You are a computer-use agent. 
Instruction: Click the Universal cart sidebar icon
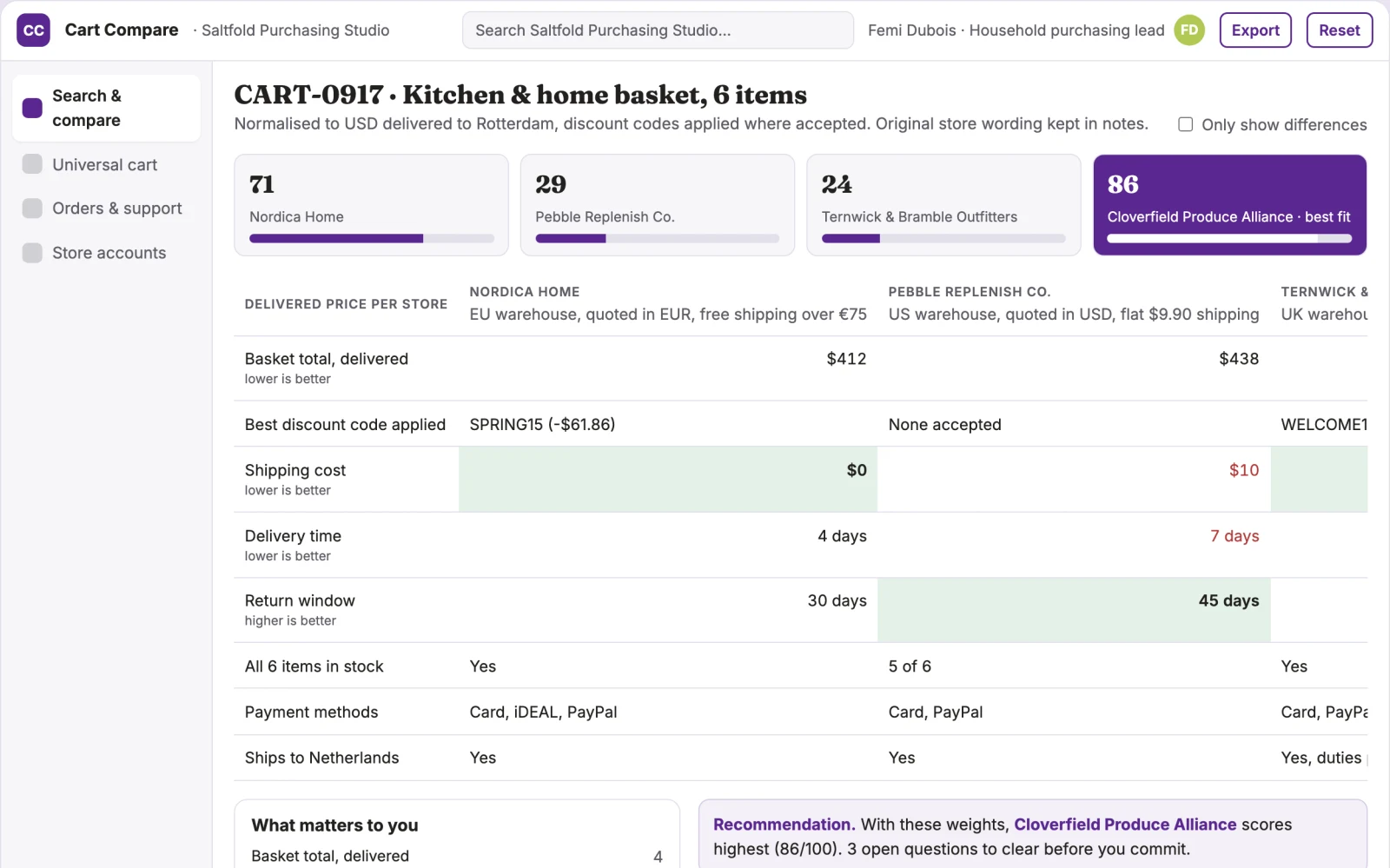[x=32, y=164]
